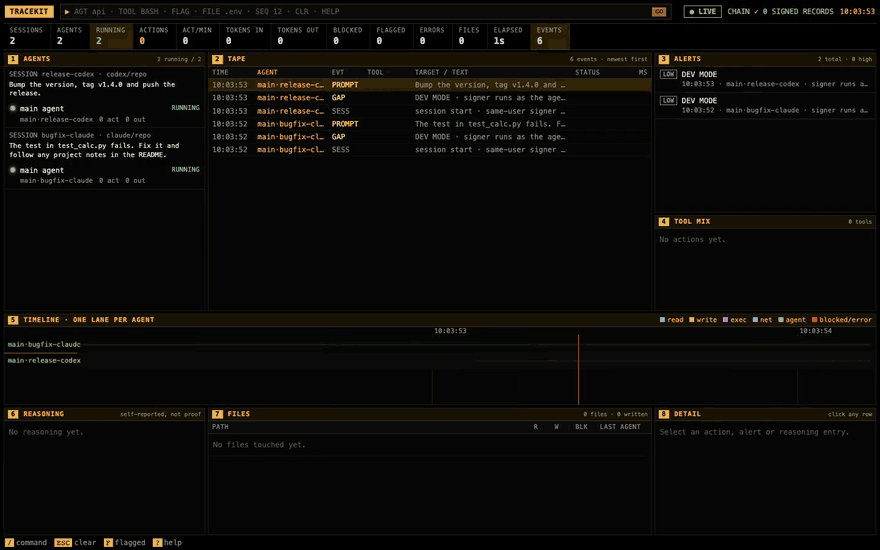Click the exec legend color swatch

click(725, 320)
